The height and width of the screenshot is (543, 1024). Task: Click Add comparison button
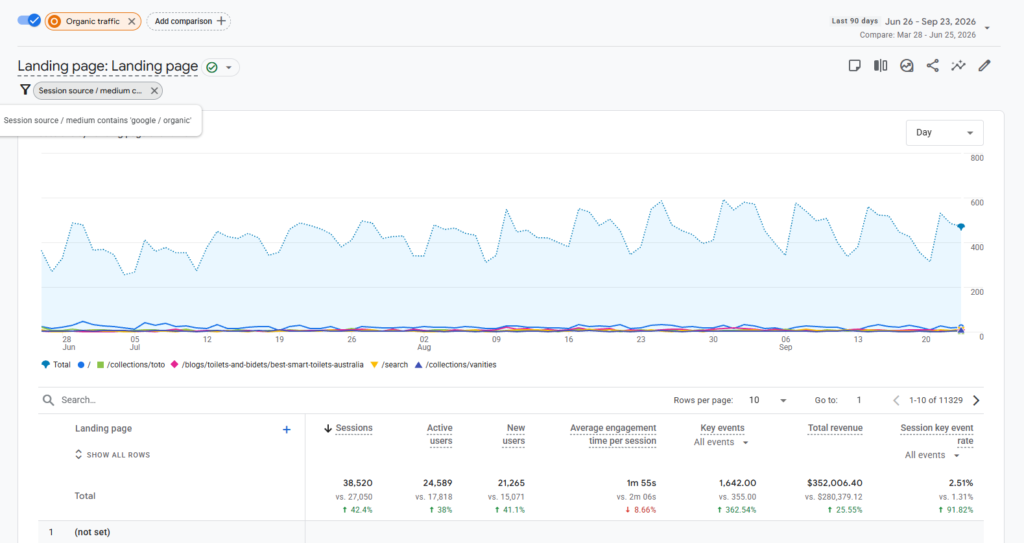(189, 22)
